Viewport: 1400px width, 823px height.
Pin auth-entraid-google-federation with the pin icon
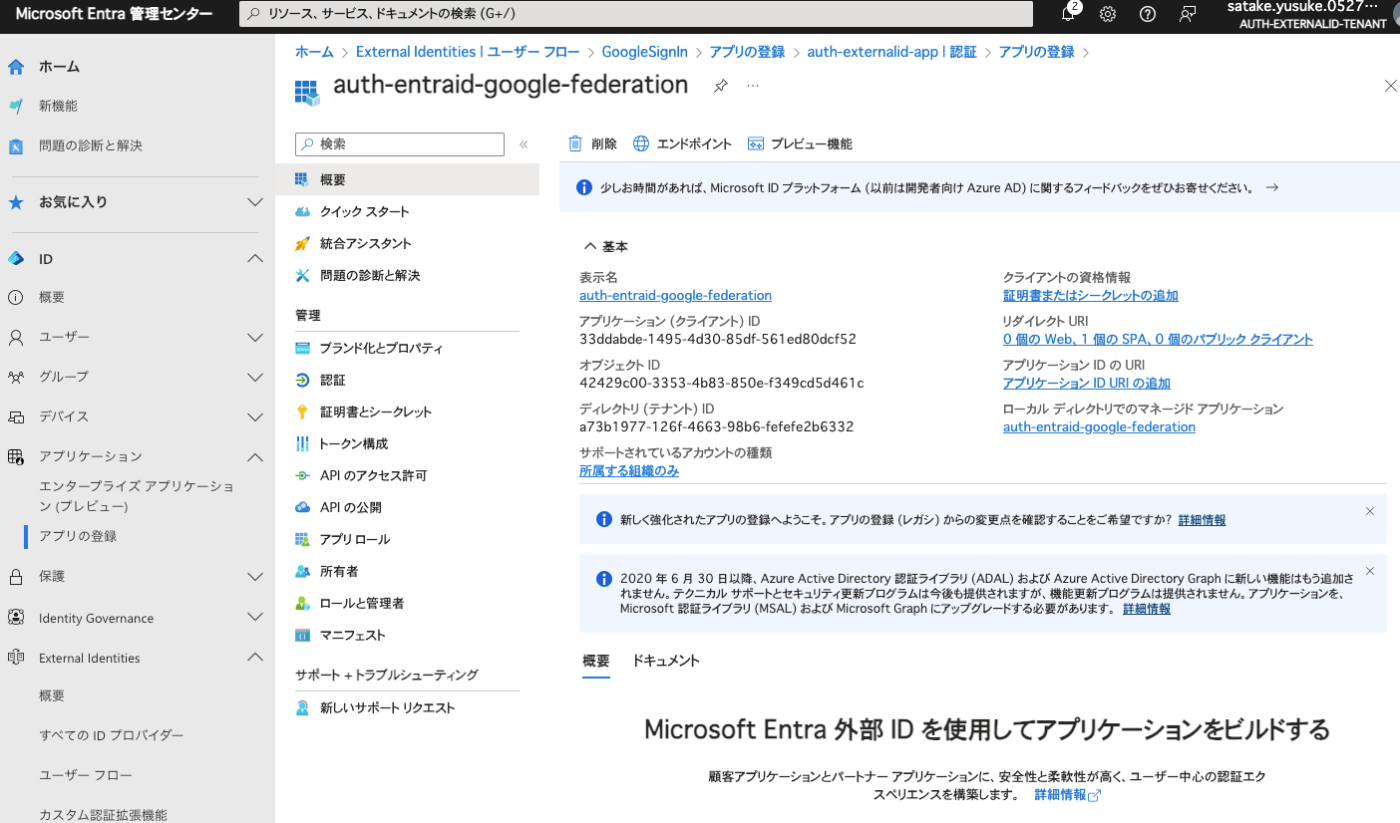tap(720, 86)
